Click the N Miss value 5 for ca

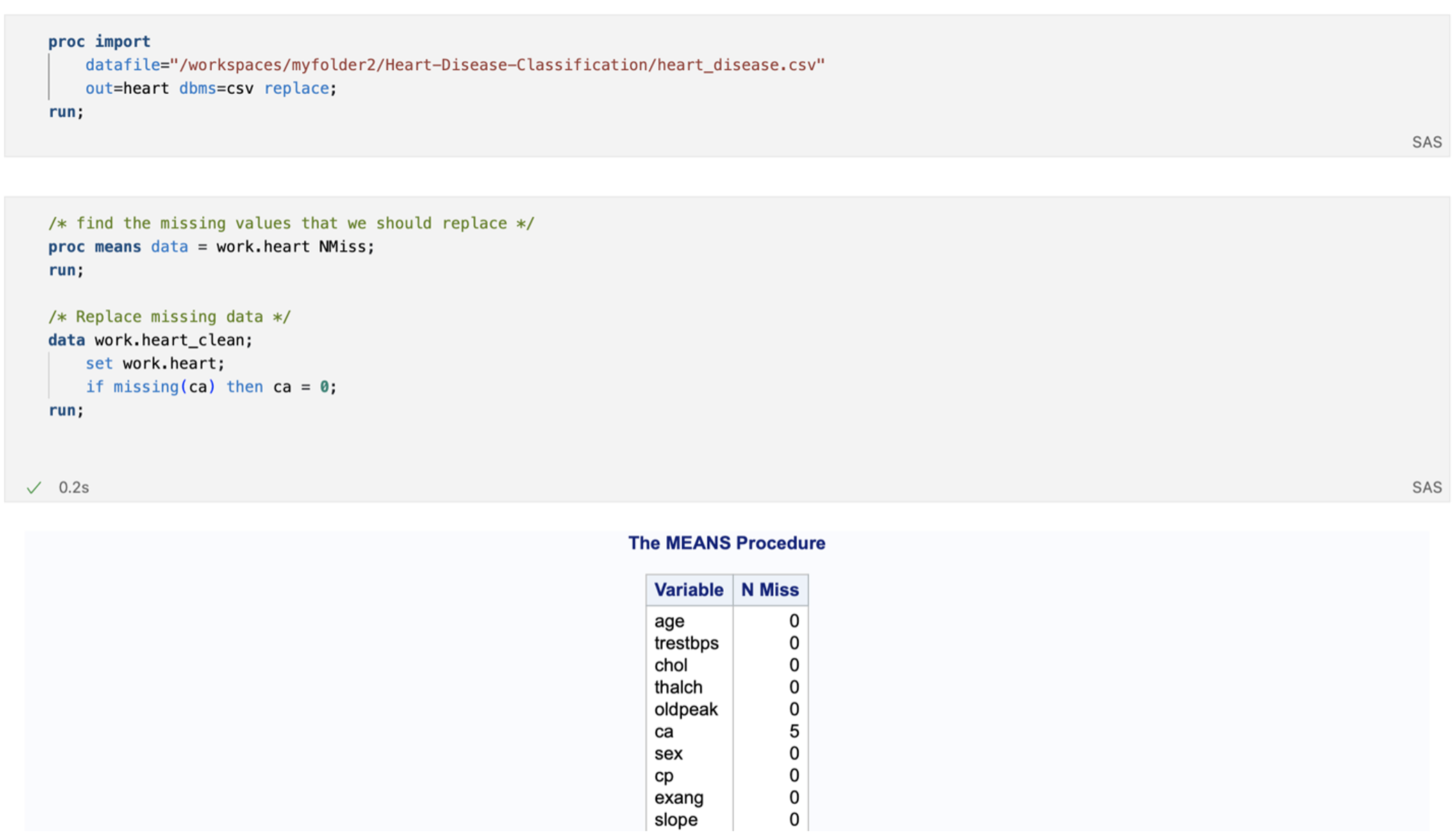(793, 732)
